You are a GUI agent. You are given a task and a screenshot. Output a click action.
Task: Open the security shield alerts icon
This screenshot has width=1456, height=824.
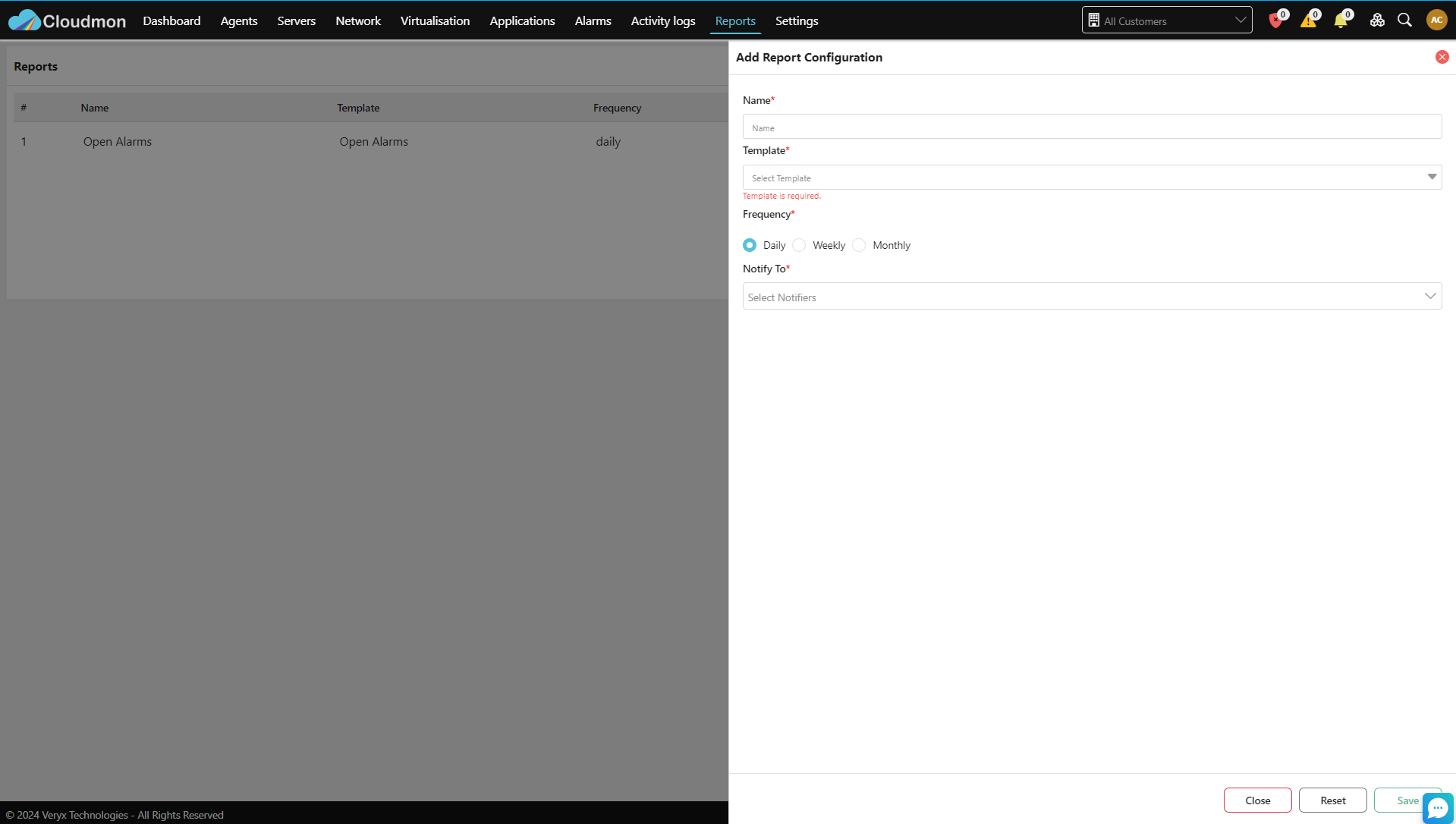(x=1275, y=20)
